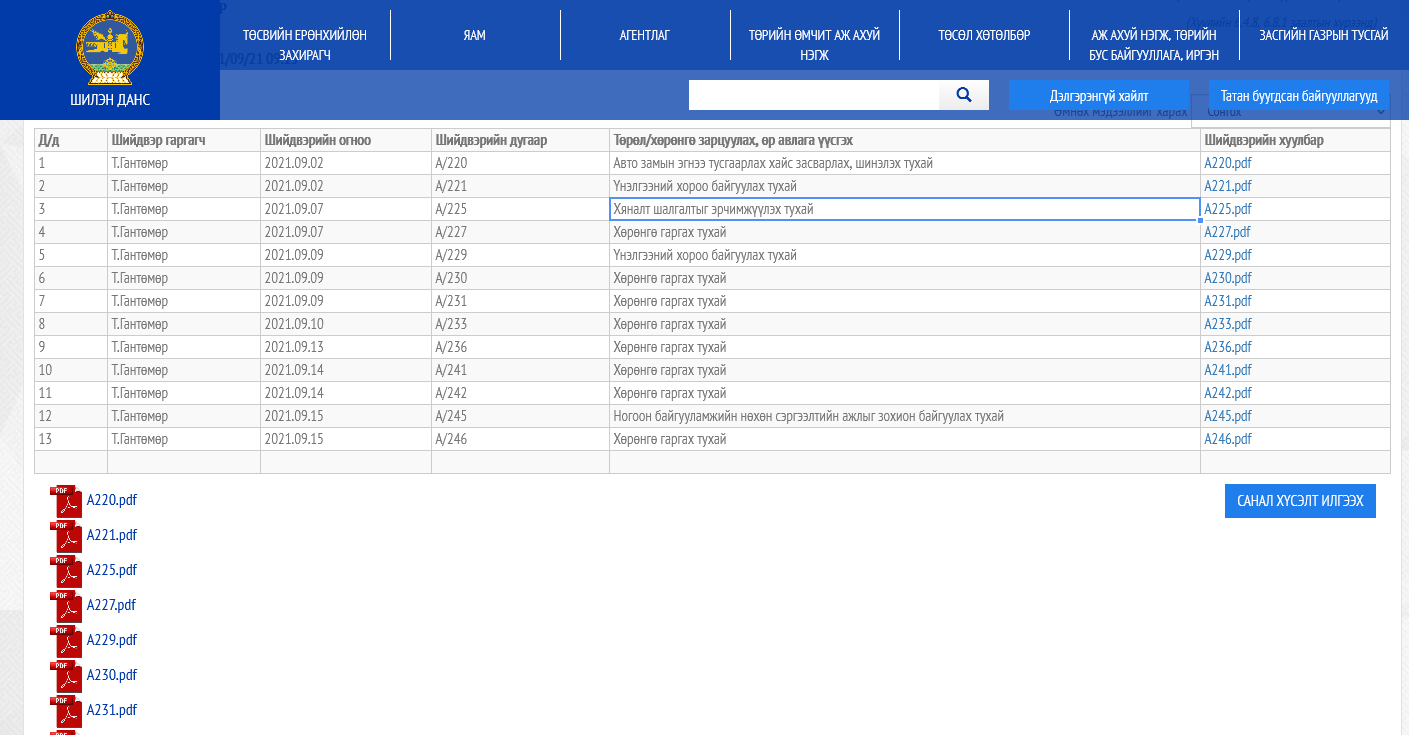
Task: Open A221.pdf in the file list
Action: pyautogui.click(x=112, y=535)
